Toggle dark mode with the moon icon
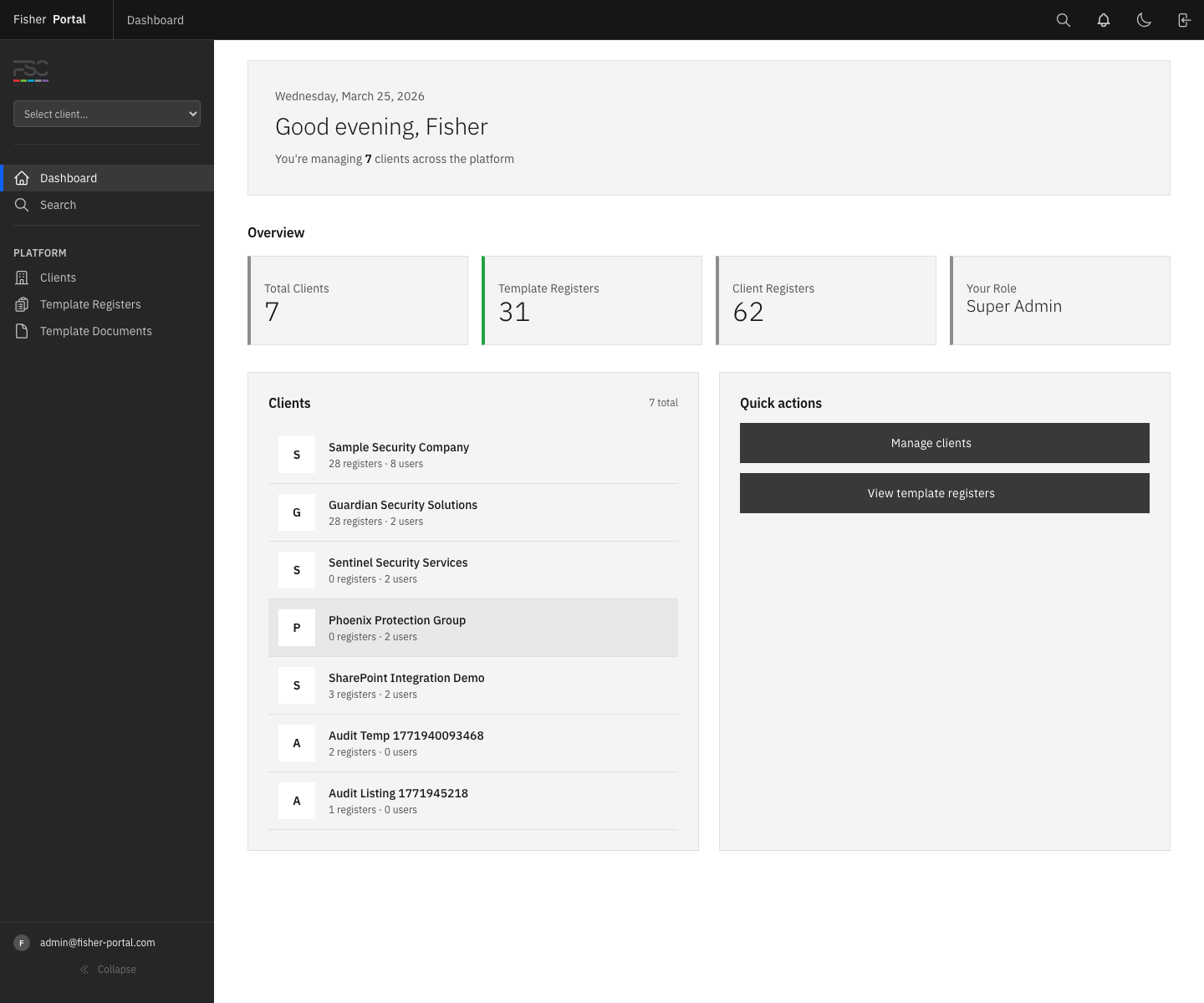The width and height of the screenshot is (1204, 1003). pos(1144,19)
